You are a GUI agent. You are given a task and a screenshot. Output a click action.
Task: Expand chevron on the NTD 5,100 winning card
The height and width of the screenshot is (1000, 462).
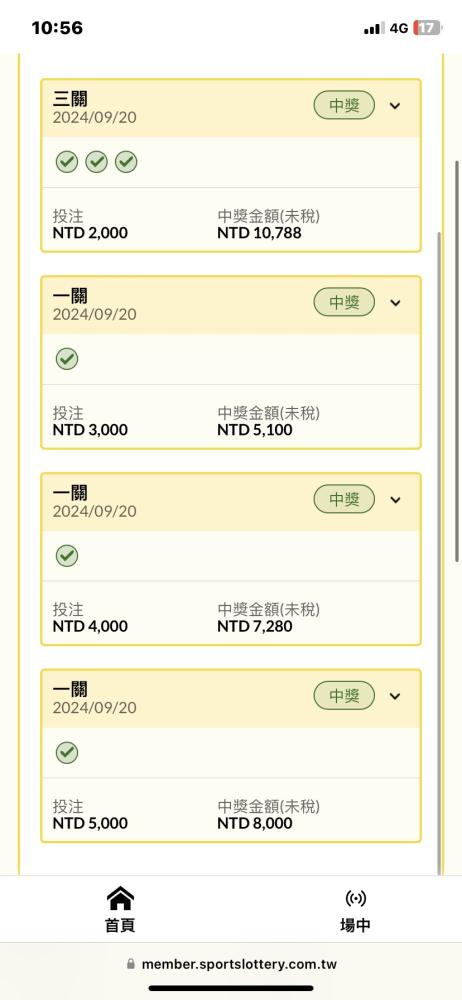tap(395, 303)
